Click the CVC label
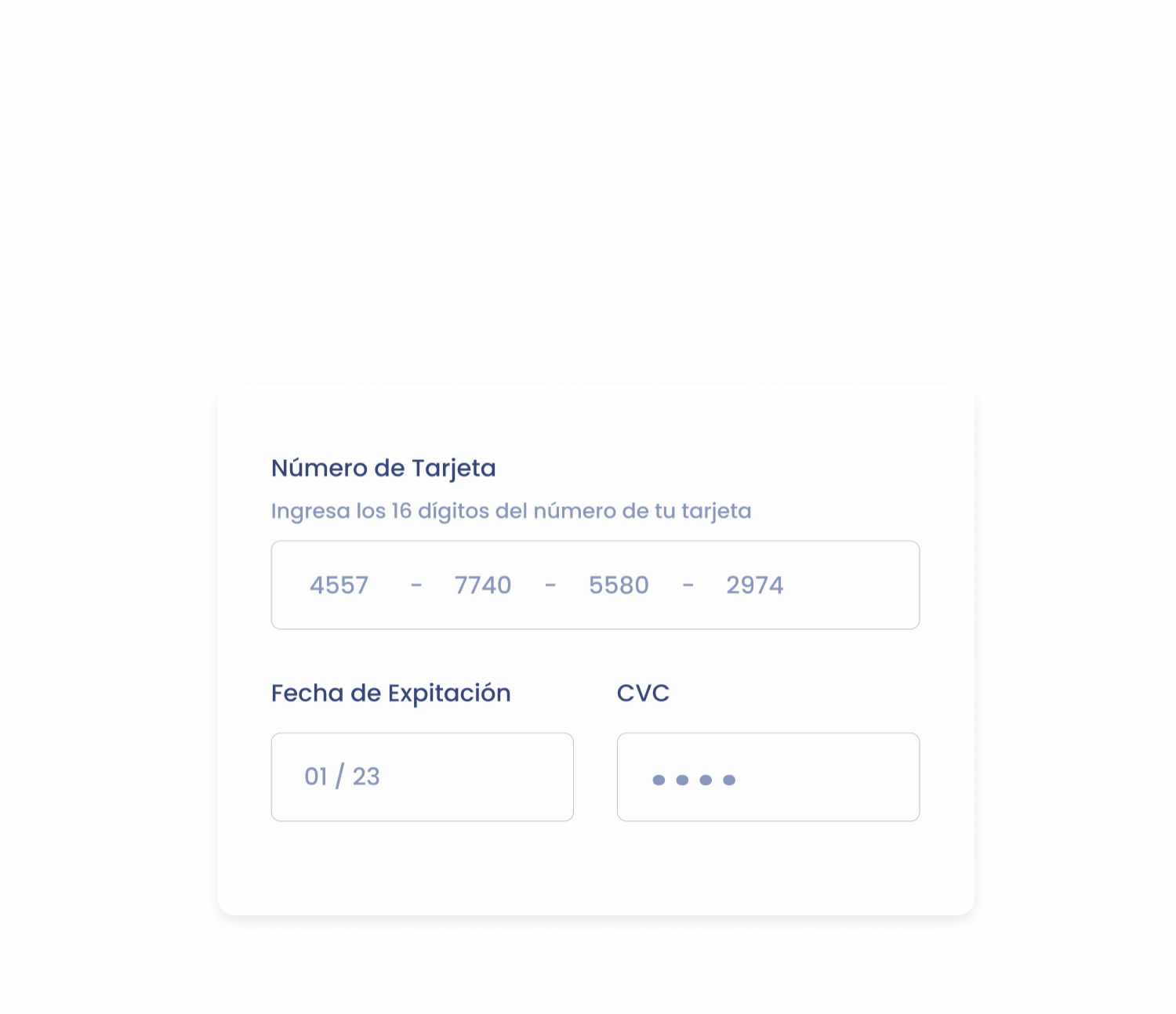The height and width of the screenshot is (1014, 1176). [643, 694]
